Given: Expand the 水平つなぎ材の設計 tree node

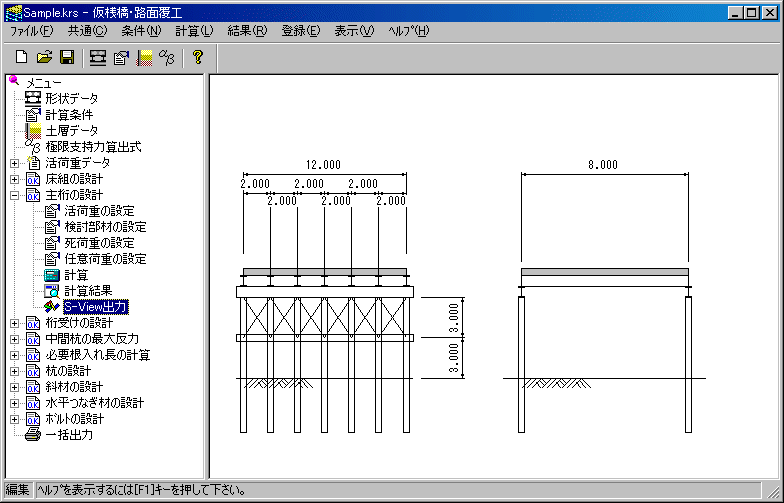Looking at the screenshot, I should click(14, 403).
